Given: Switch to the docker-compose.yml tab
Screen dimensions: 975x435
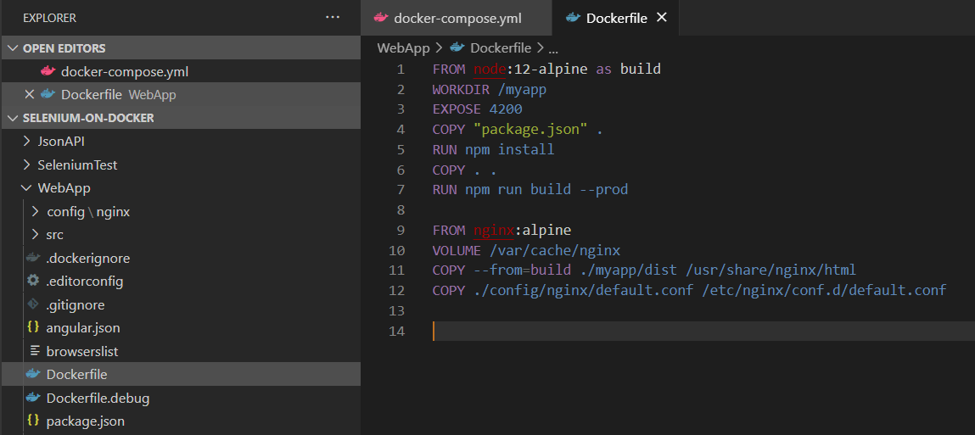Looking at the screenshot, I should [x=457, y=18].
